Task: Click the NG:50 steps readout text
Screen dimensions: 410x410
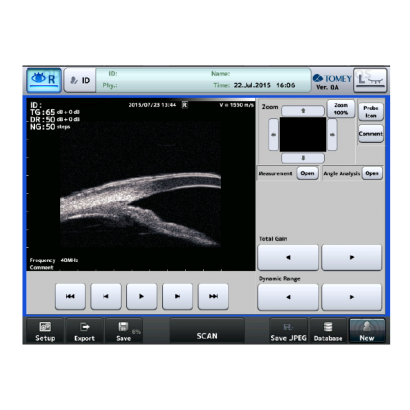Action: [50, 127]
